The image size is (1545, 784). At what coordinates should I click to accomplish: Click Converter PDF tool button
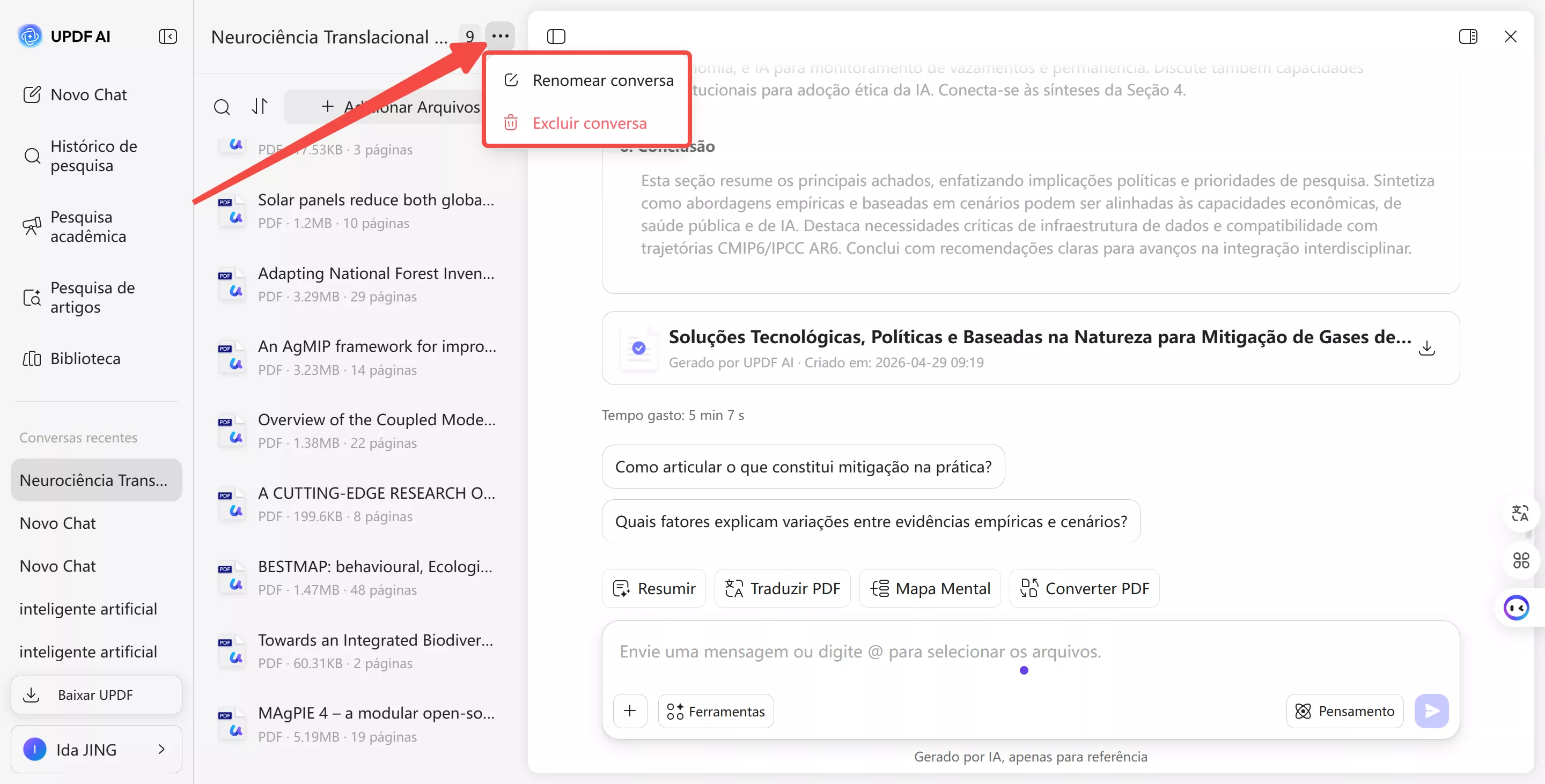[x=1084, y=589]
